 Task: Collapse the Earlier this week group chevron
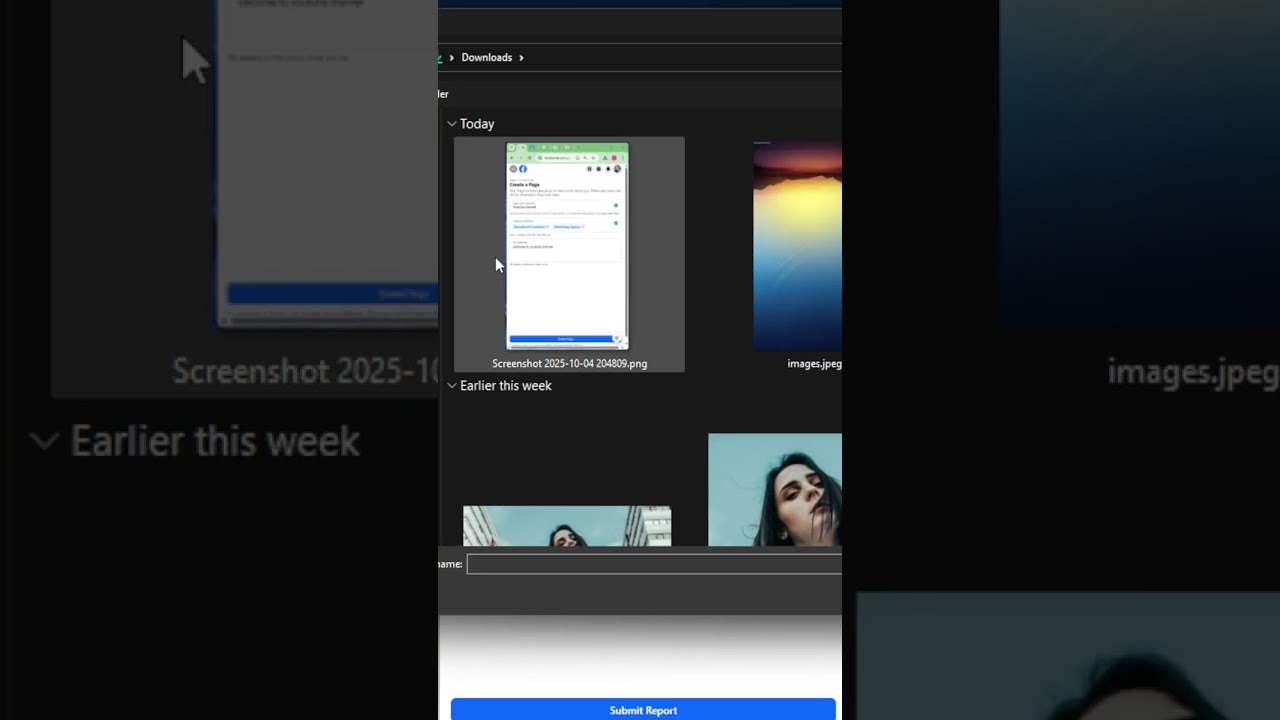tap(452, 385)
